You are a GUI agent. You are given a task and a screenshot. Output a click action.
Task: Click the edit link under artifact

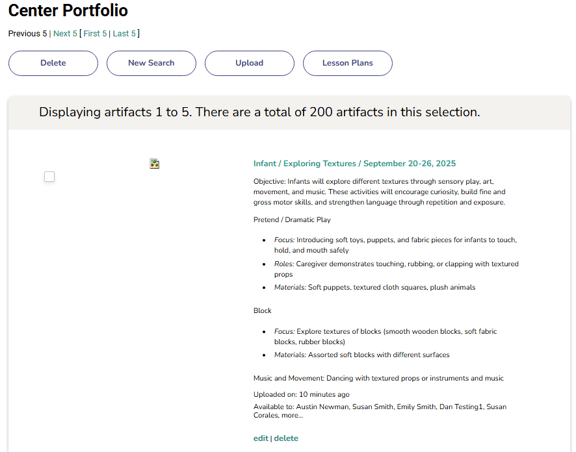(261, 438)
